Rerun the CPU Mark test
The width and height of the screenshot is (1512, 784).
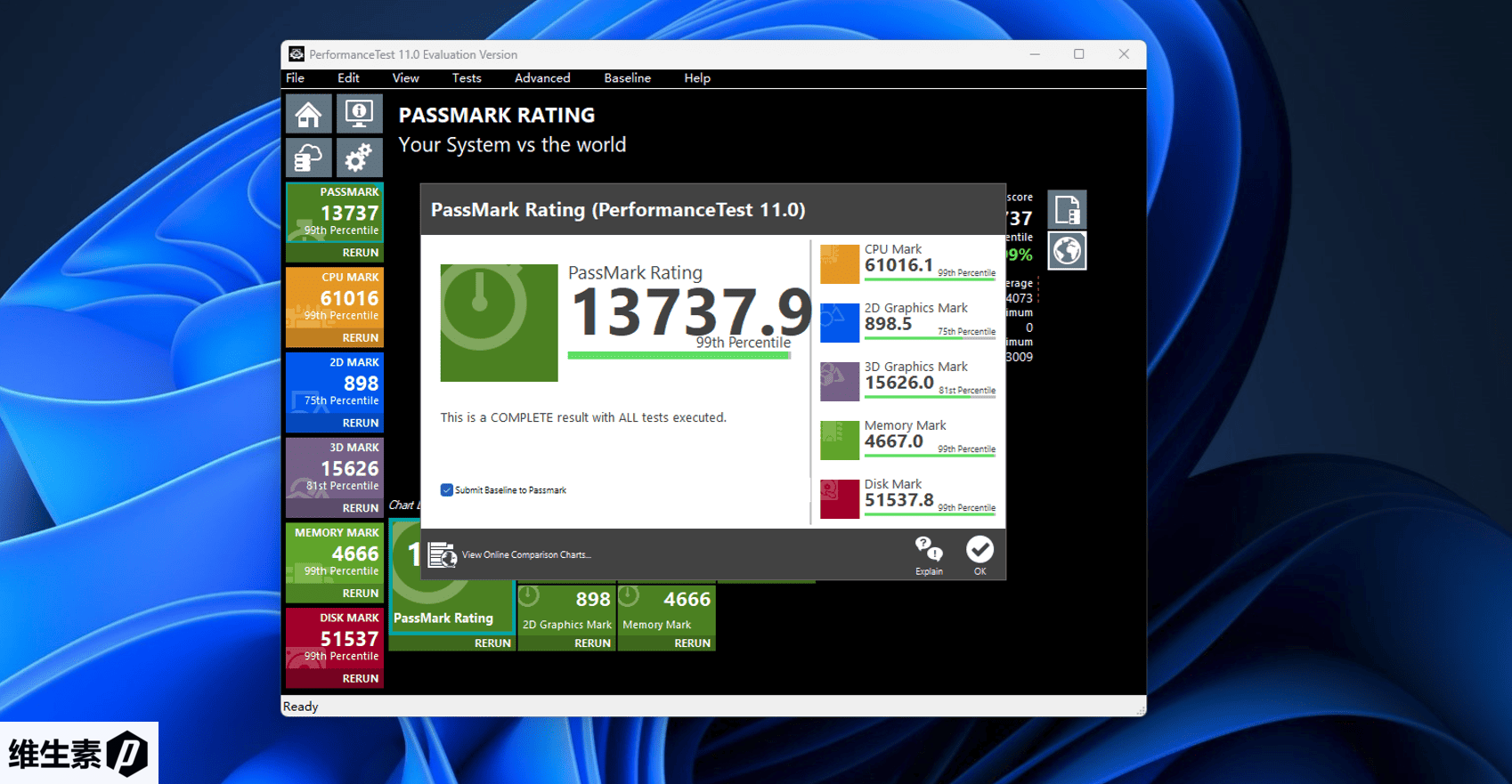point(360,338)
